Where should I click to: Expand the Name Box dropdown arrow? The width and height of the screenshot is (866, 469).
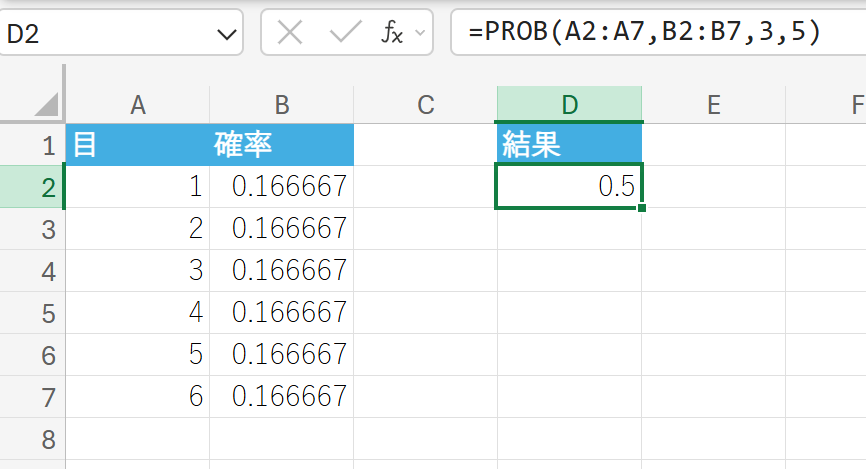pyautogui.click(x=224, y=35)
